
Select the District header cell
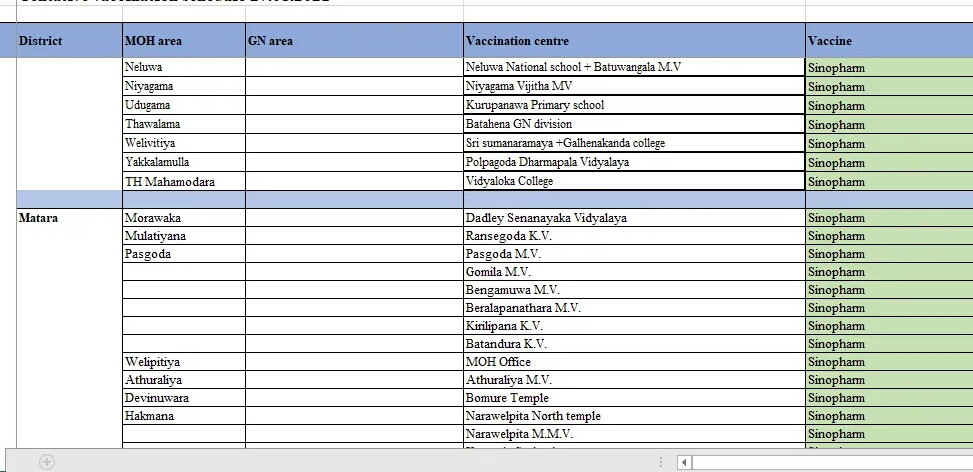69,41
